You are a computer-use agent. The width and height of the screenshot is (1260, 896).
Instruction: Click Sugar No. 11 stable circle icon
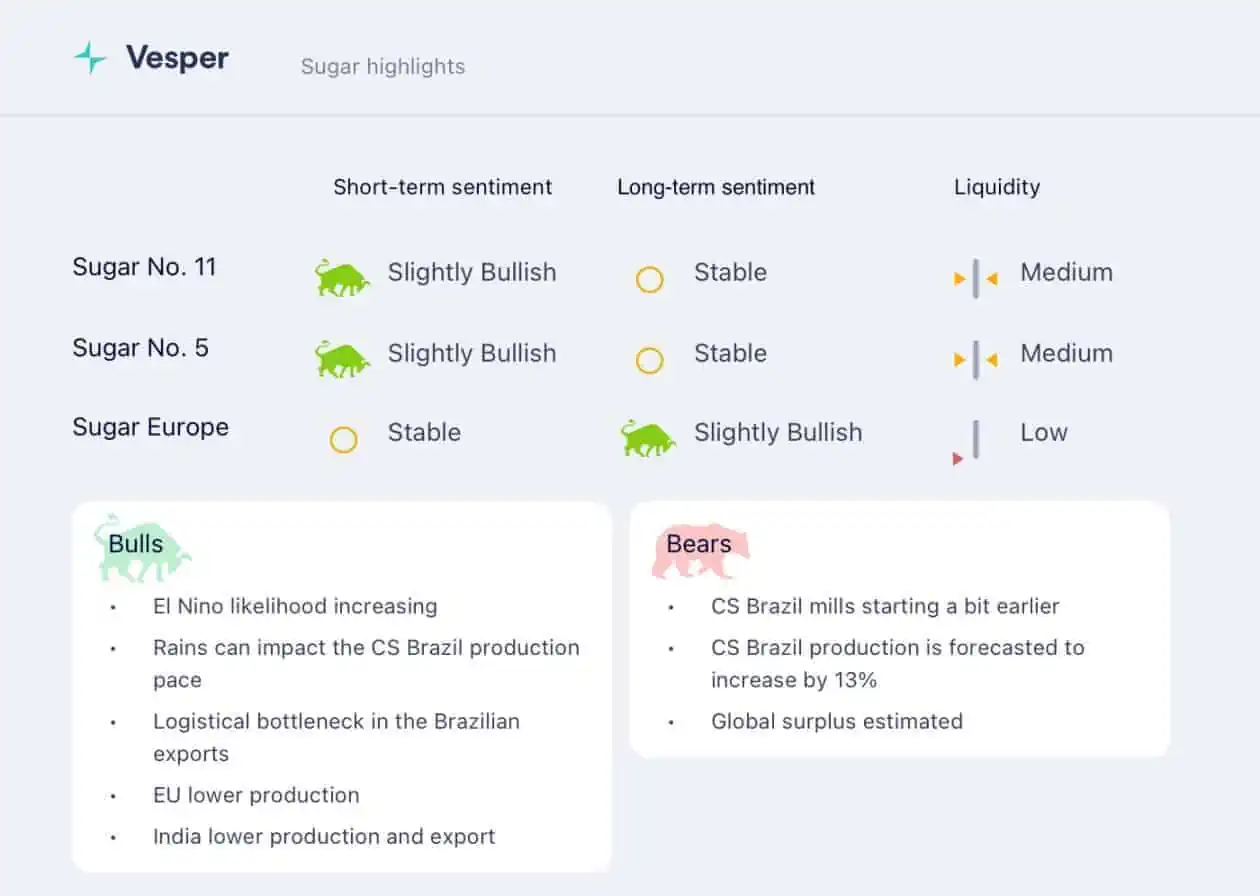pos(650,279)
